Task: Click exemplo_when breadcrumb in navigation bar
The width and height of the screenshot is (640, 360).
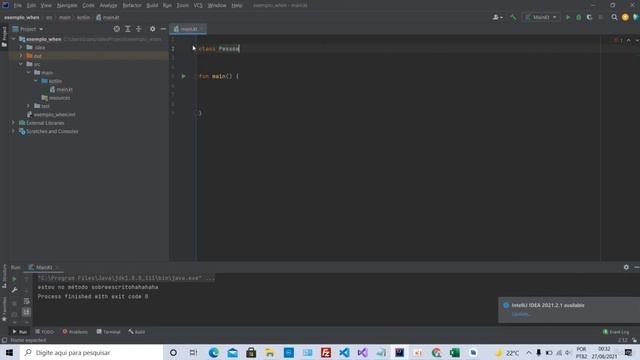Action: pyautogui.click(x=22, y=18)
